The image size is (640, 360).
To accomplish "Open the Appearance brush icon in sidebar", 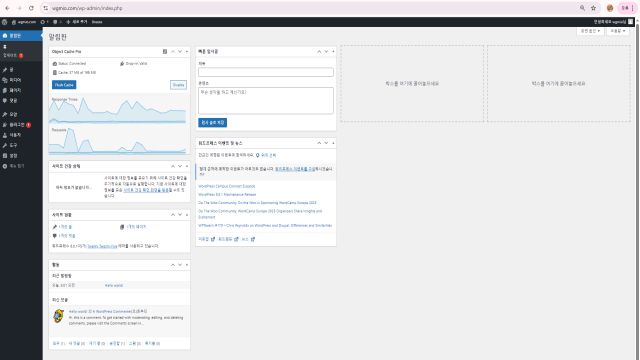I will [5, 115].
